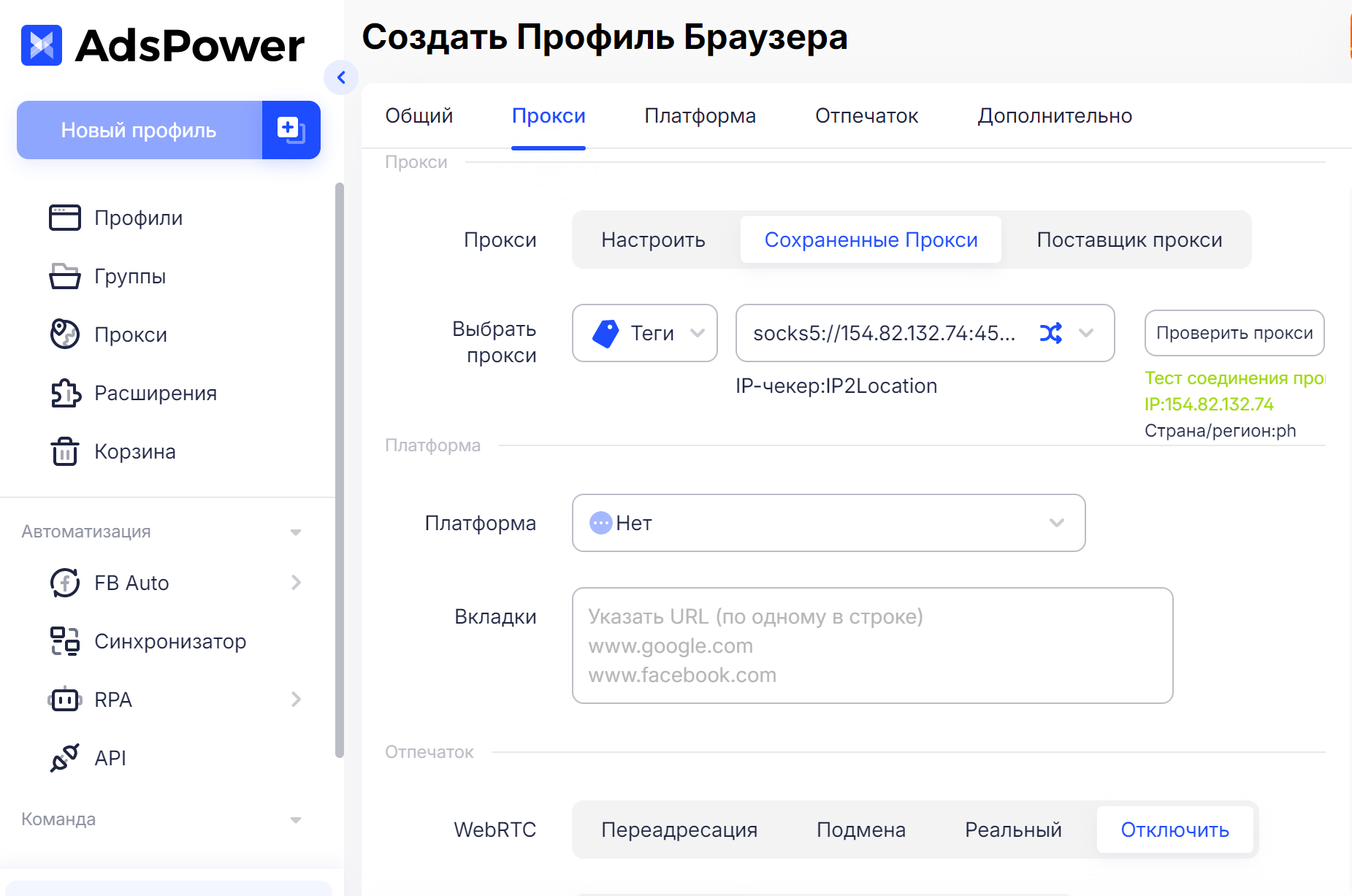Select WebRTC Подмена option

861,830
